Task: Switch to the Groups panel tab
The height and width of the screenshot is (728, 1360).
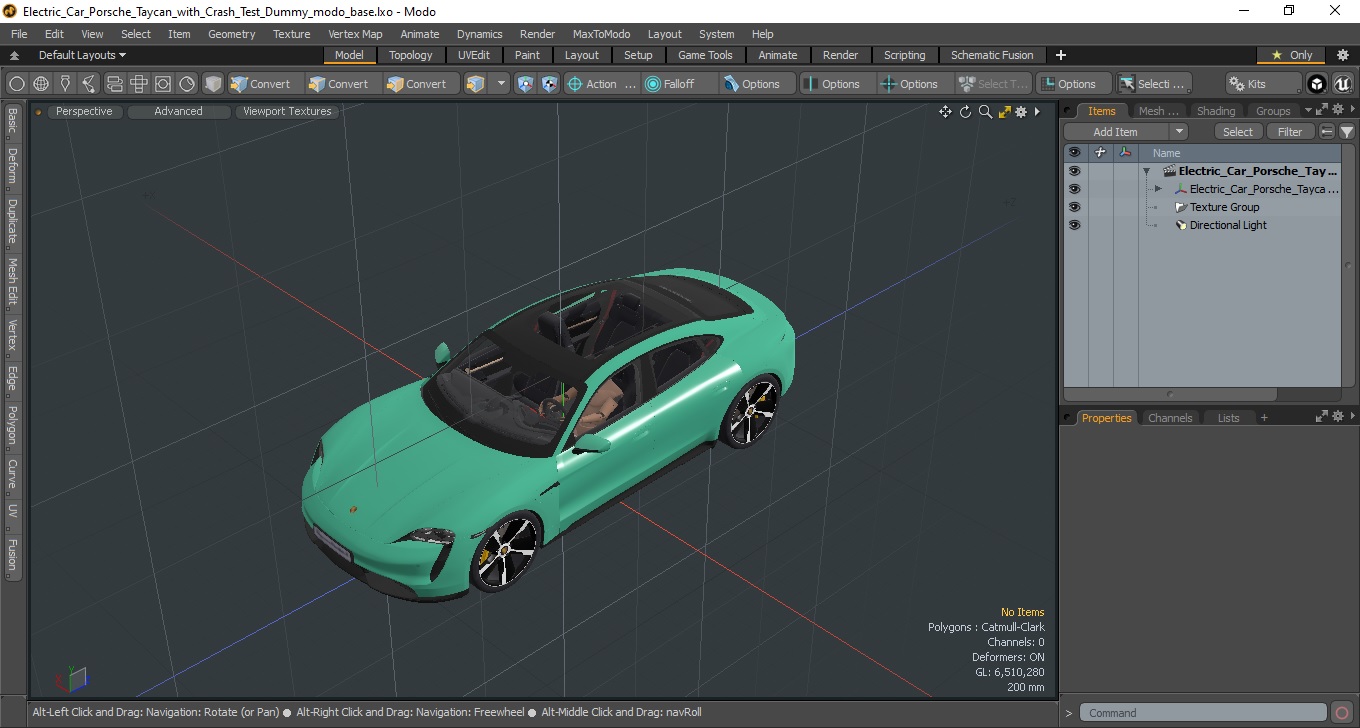Action: [x=1273, y=111]
